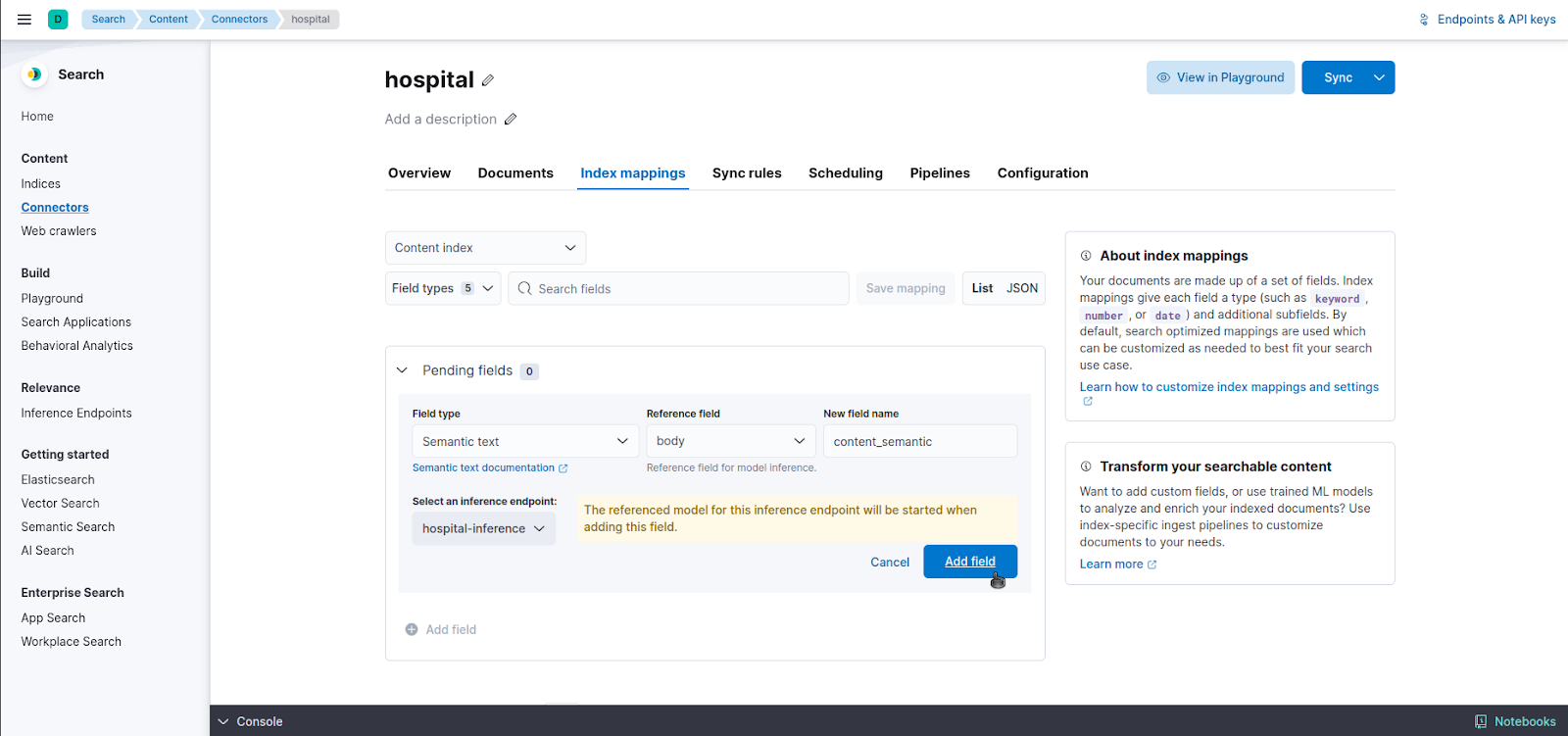Collapse the Pending fields section
Screen dimensions: 1568x736
click(402, 370)
